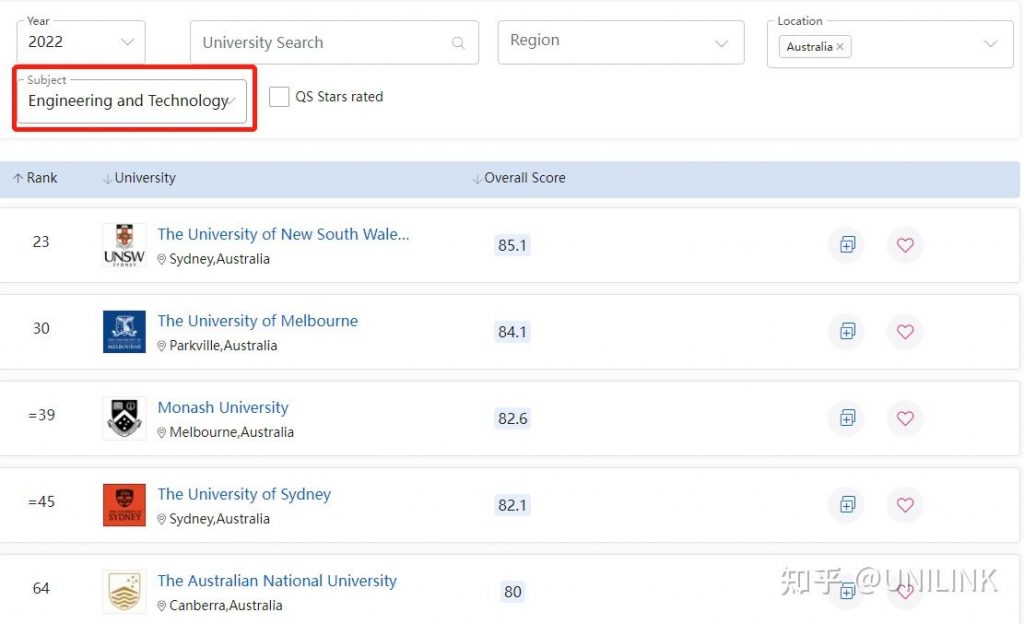Add Monash University to compare
1024x624 pixels.
click(847, 418)
